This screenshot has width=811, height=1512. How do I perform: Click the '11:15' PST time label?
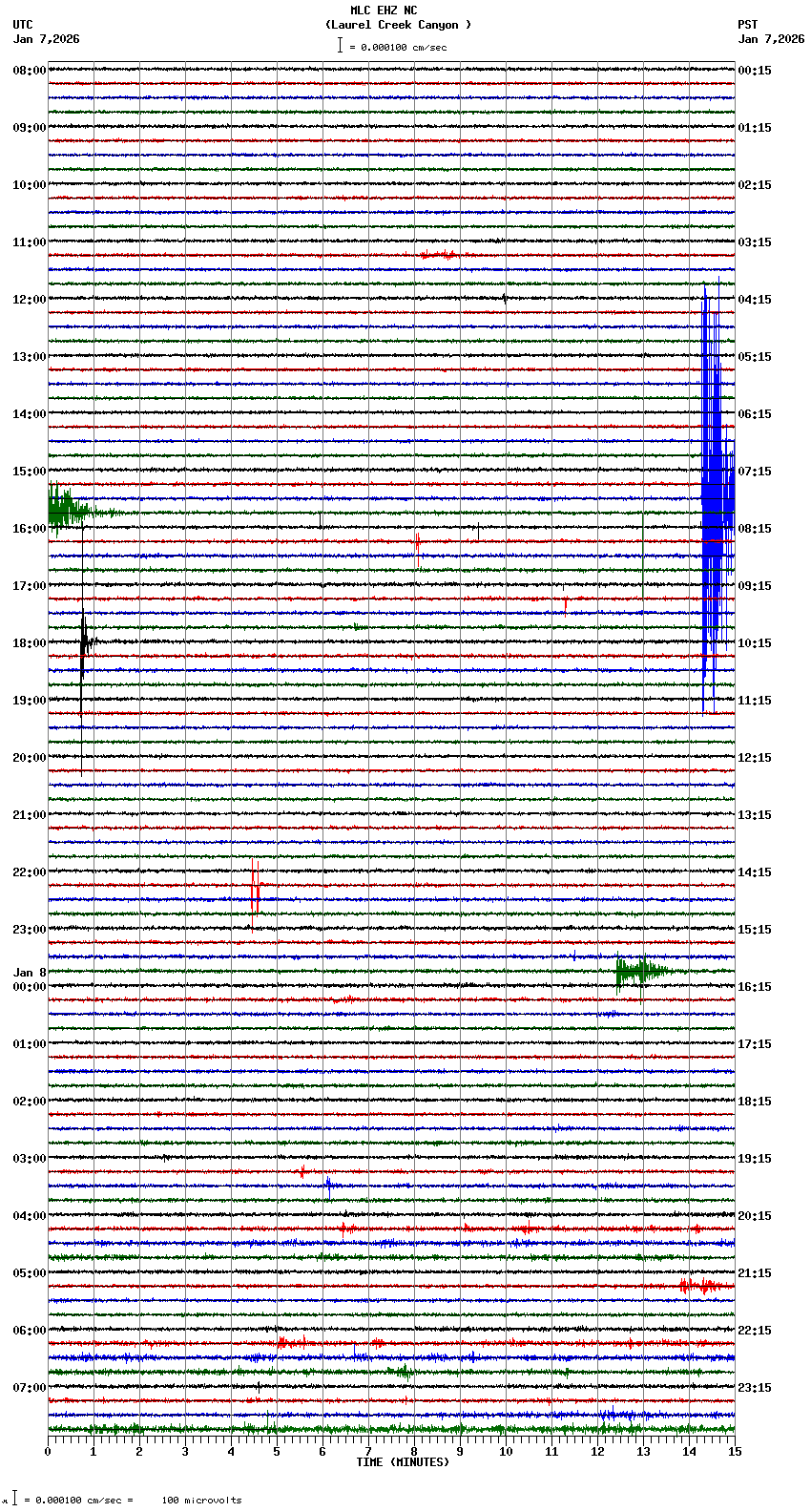[x=755, y=701]
